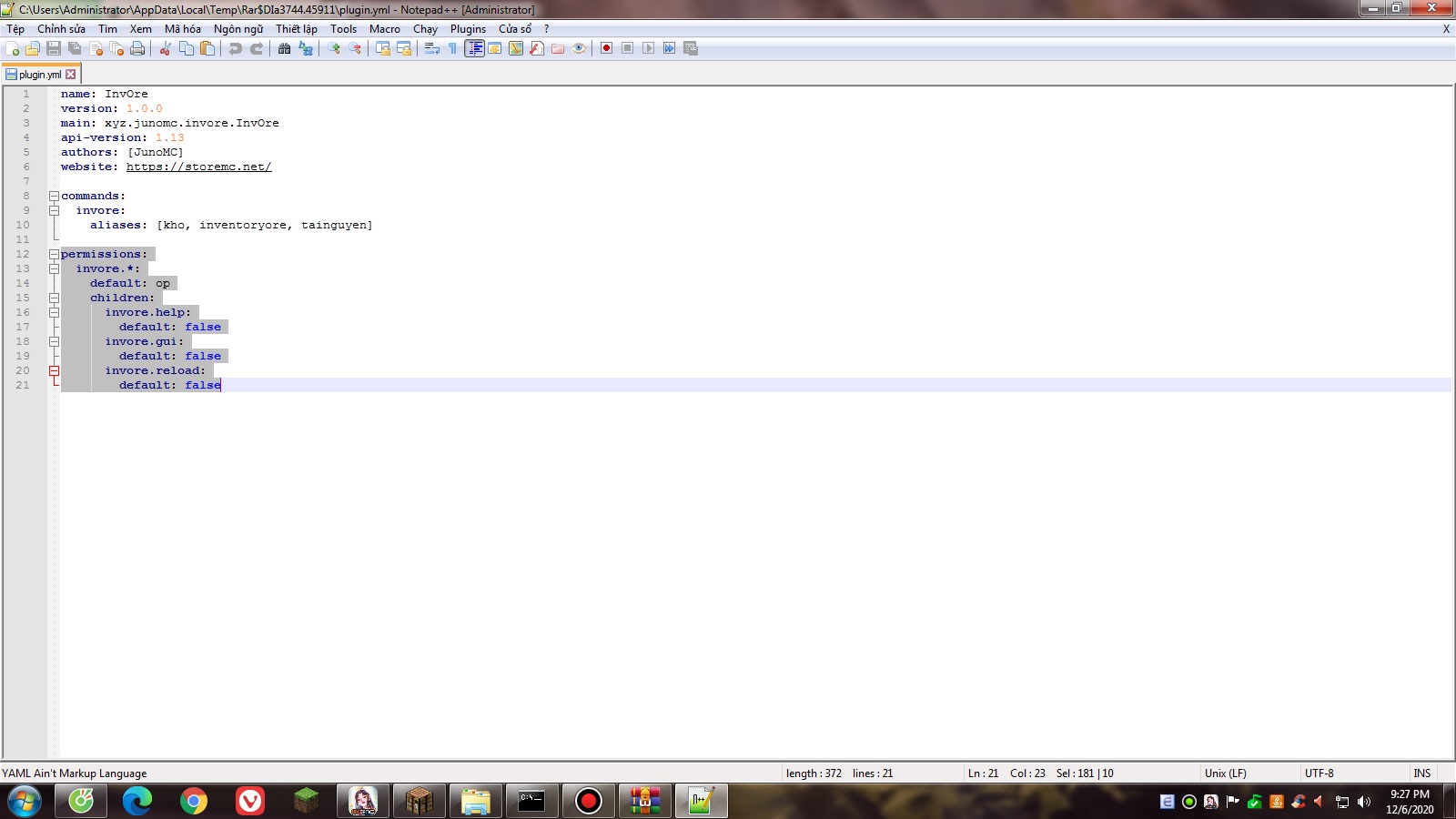Click the https://storemc.net/ website link
1456x819 pixels.
click(198, 167)
